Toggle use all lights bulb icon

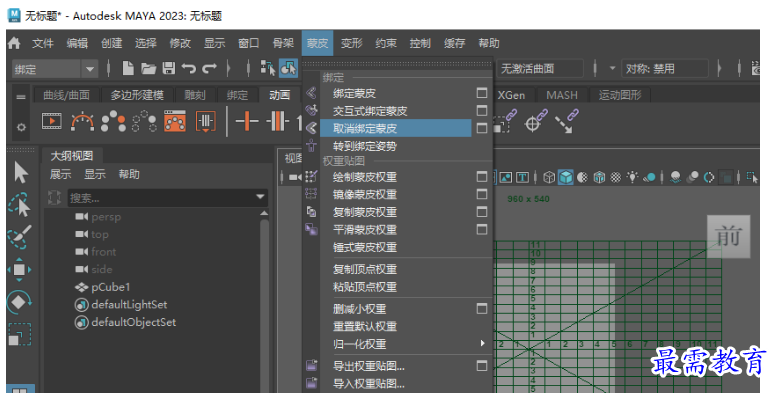click(x=632, y=177)
